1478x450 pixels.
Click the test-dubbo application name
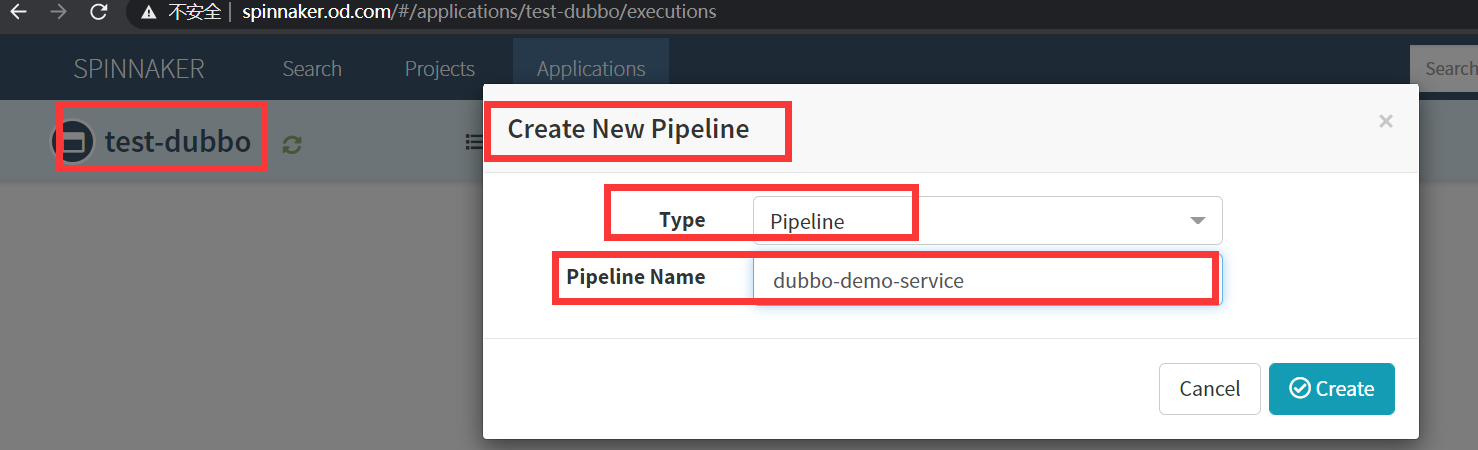(178, 142)
